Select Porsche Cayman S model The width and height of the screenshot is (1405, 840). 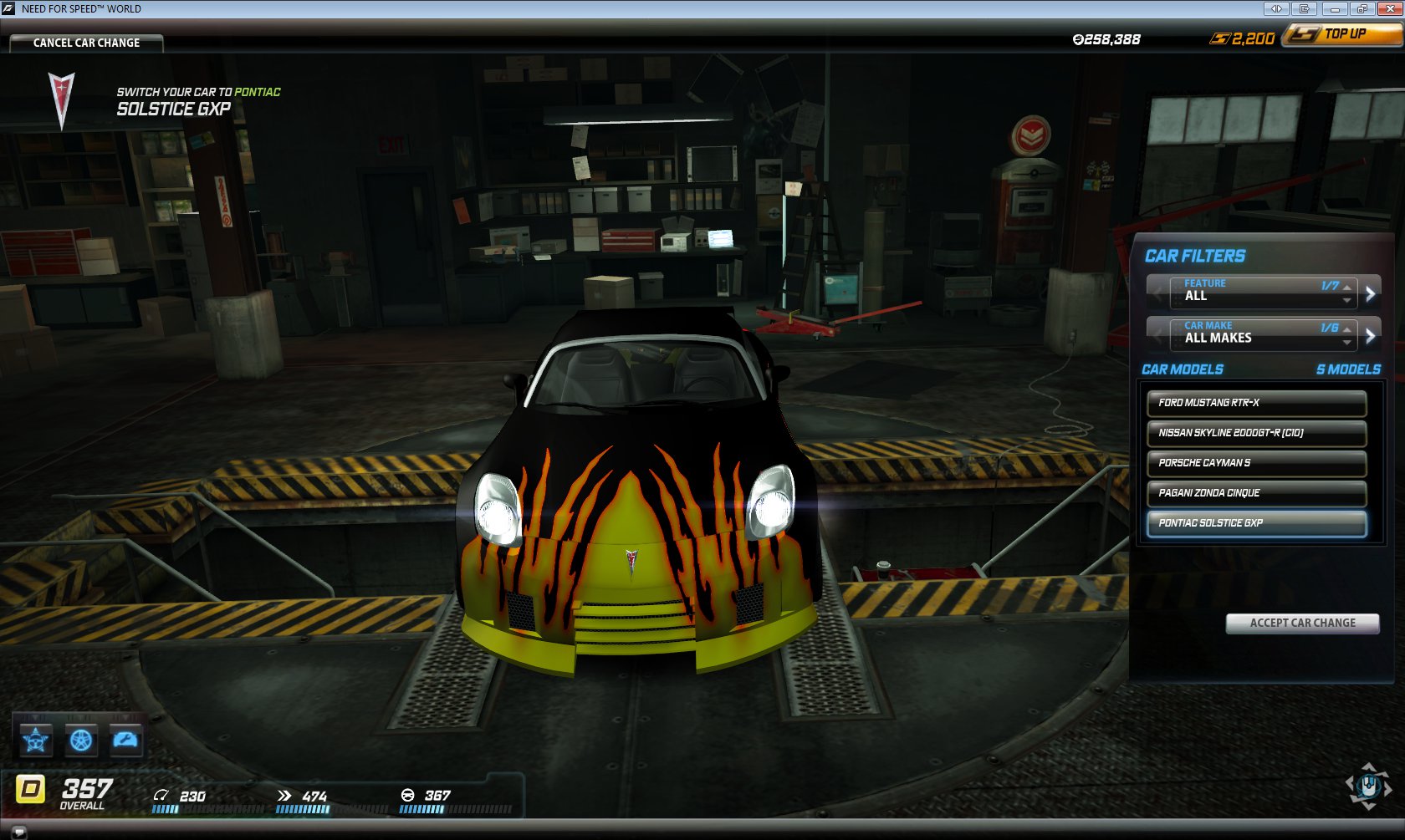tap(1256, 463)
